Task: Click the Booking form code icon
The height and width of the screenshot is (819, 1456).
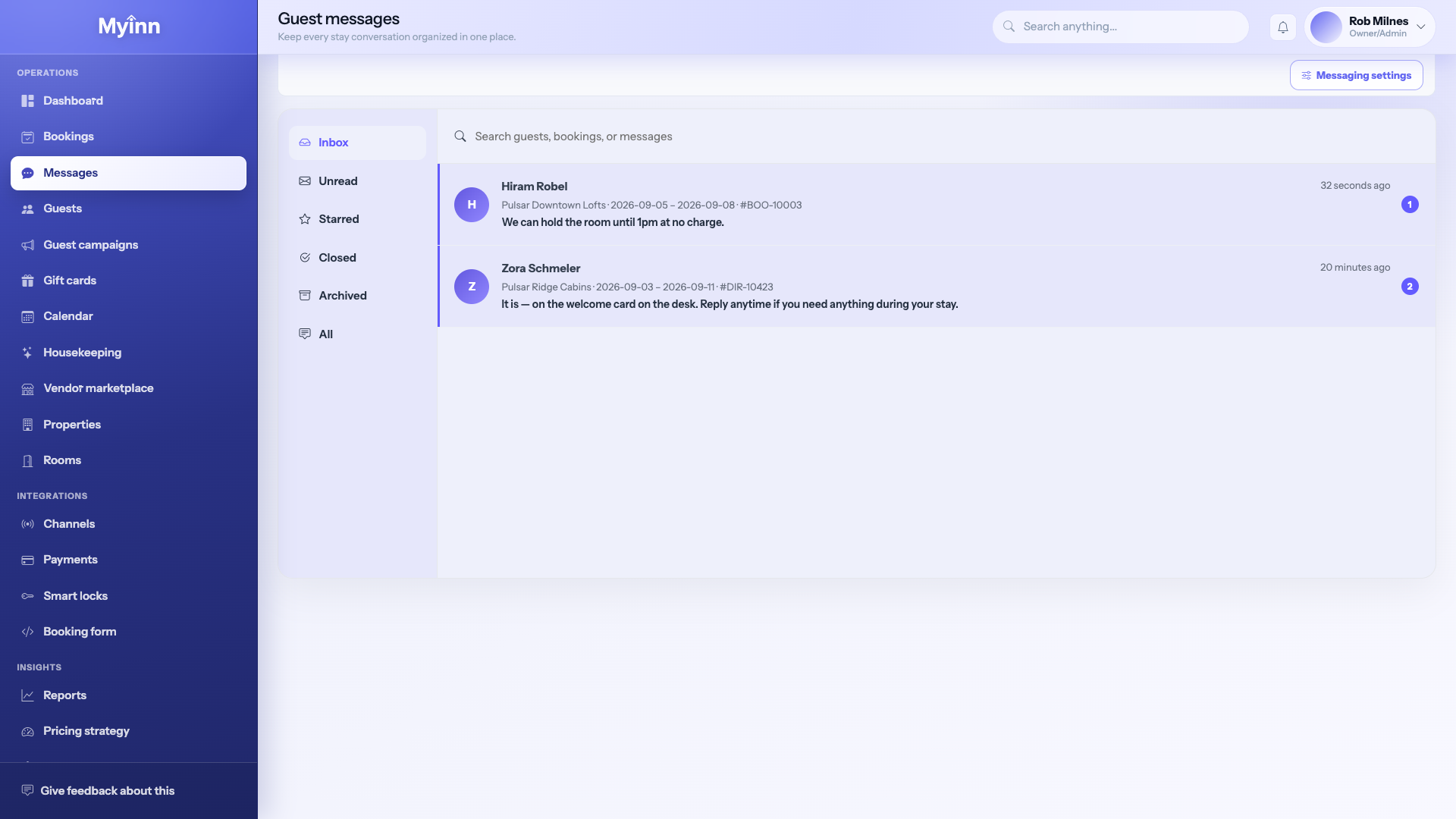Action: (x=28, y=632)
